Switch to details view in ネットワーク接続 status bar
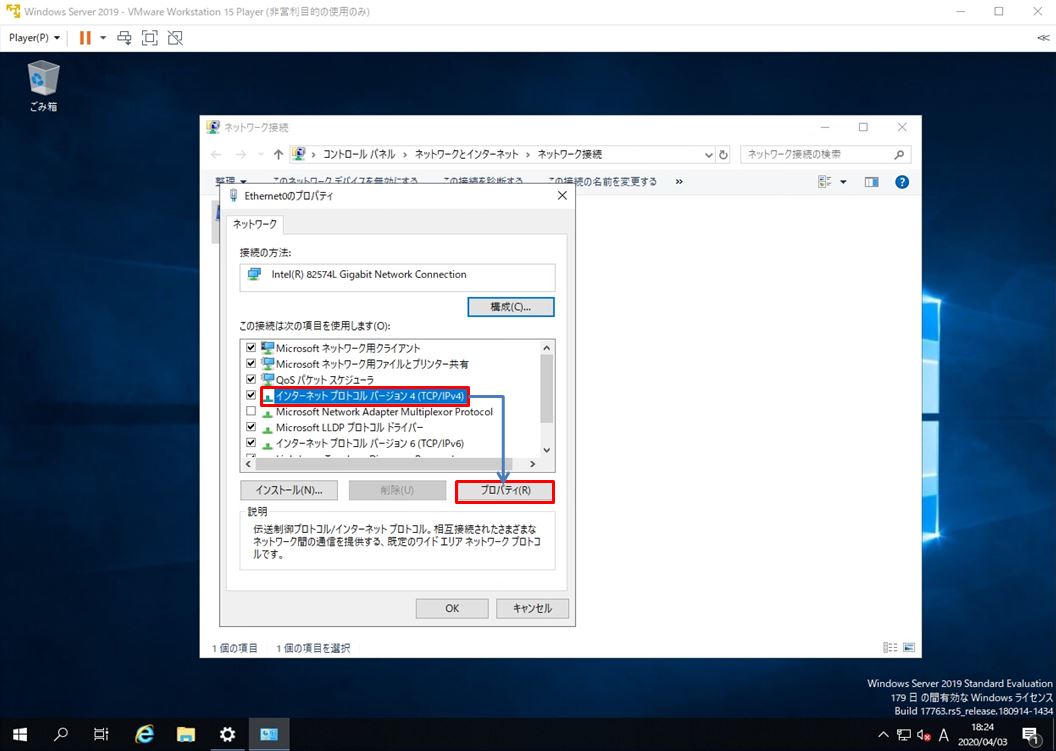 tap(890, 647)
